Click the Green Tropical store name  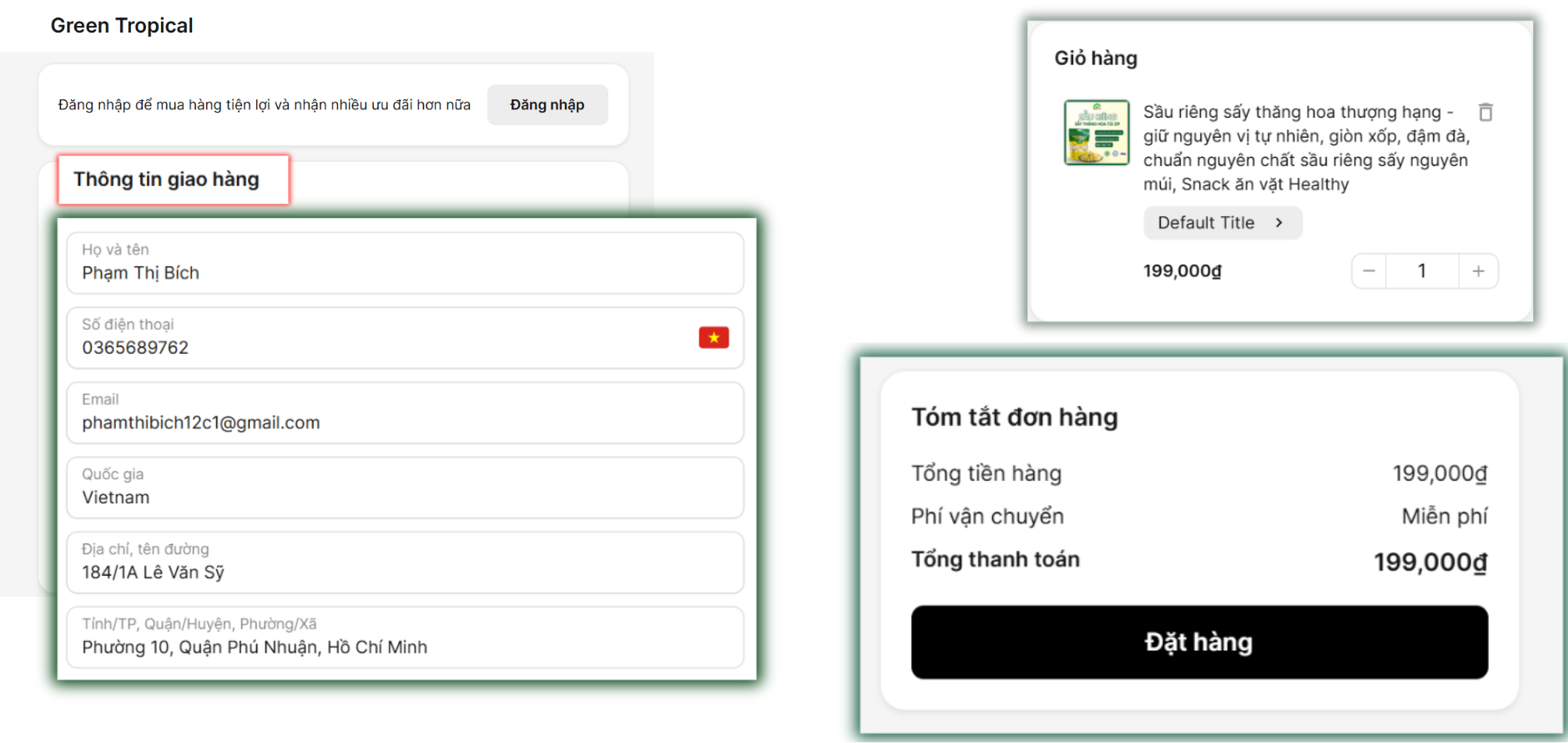coord(122,26)
